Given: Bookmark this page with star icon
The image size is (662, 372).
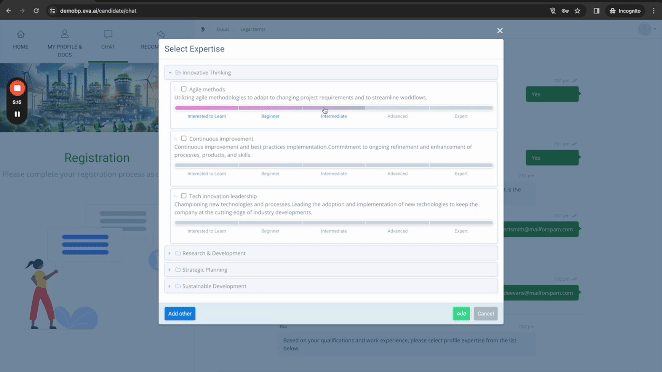Looking at the screenshot, I should coord(577,11).
